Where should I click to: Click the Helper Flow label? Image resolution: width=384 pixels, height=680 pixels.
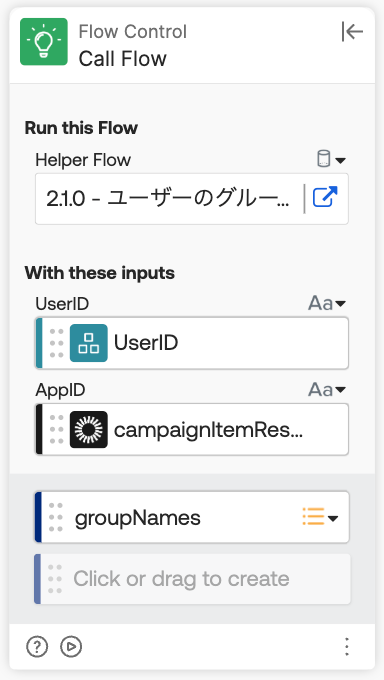tap(83, 160)
